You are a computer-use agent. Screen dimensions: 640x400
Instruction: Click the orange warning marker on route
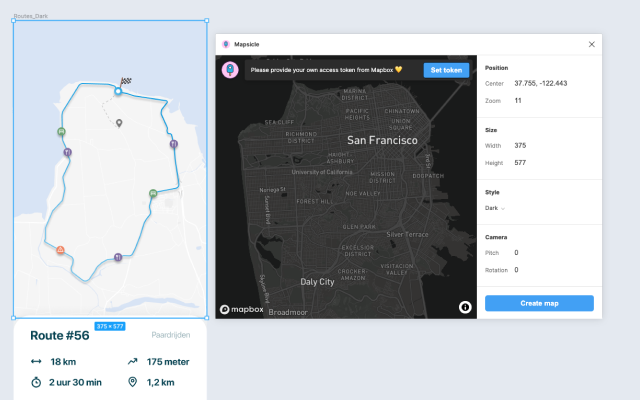coord(60,249)
